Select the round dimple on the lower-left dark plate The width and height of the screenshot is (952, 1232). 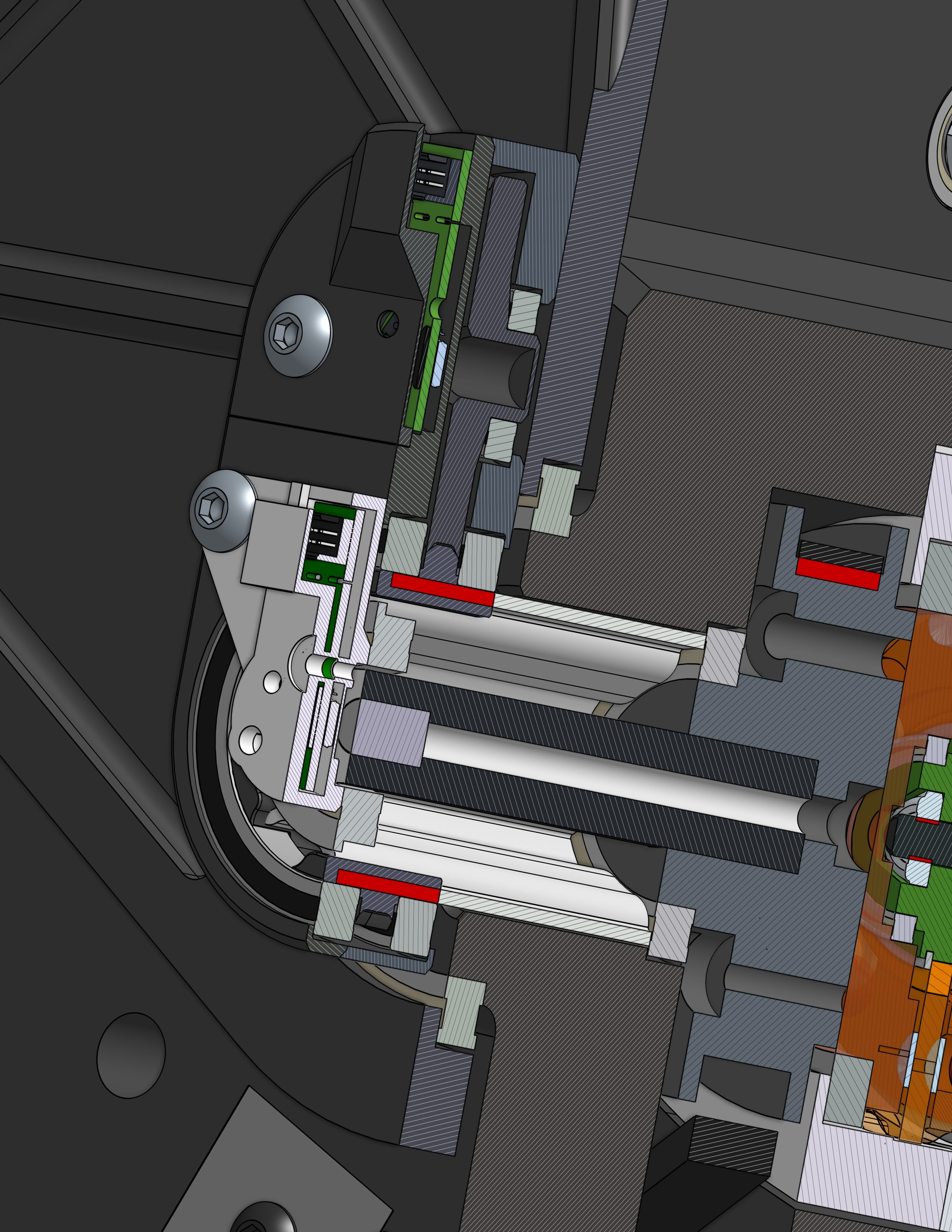131,1056
